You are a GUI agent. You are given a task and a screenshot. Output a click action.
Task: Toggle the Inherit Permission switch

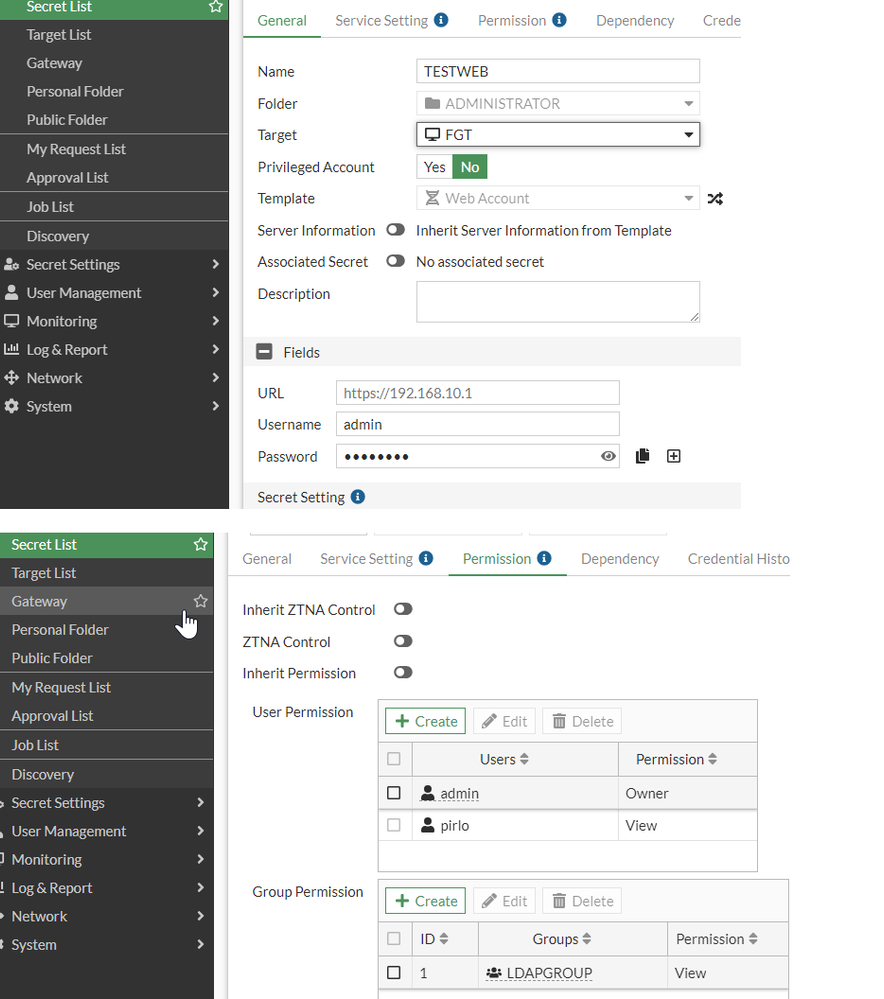[x=403, y=673]
